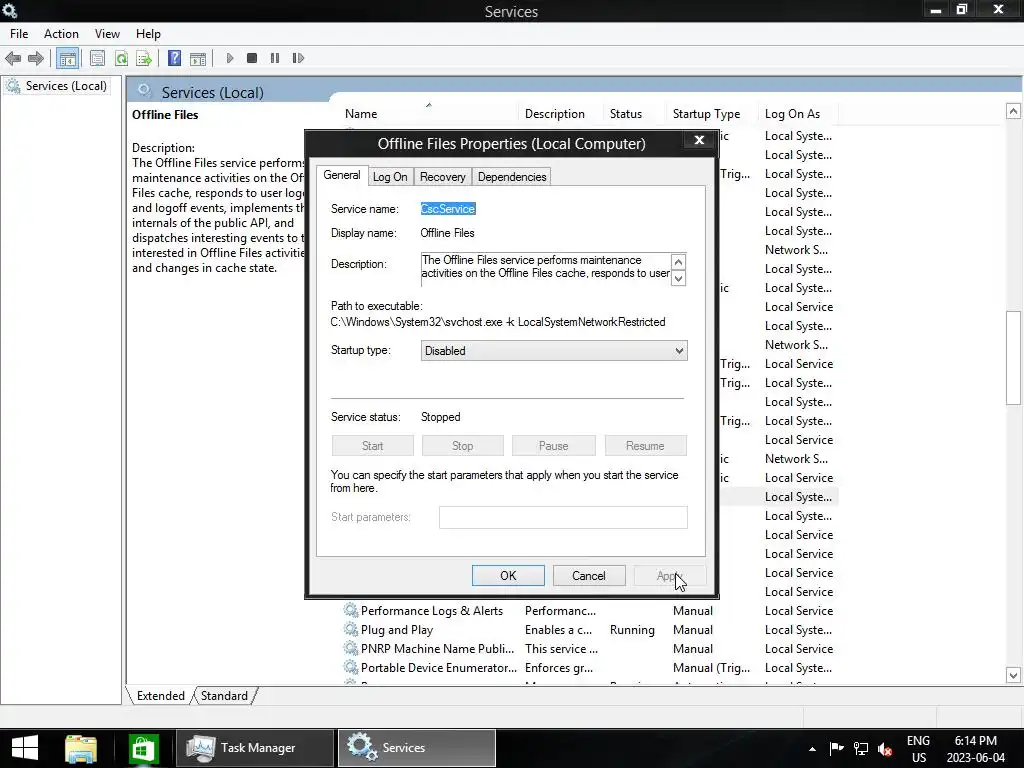Switch to the Log On tab
The image size is (1024, 768).
pos(390,177)
